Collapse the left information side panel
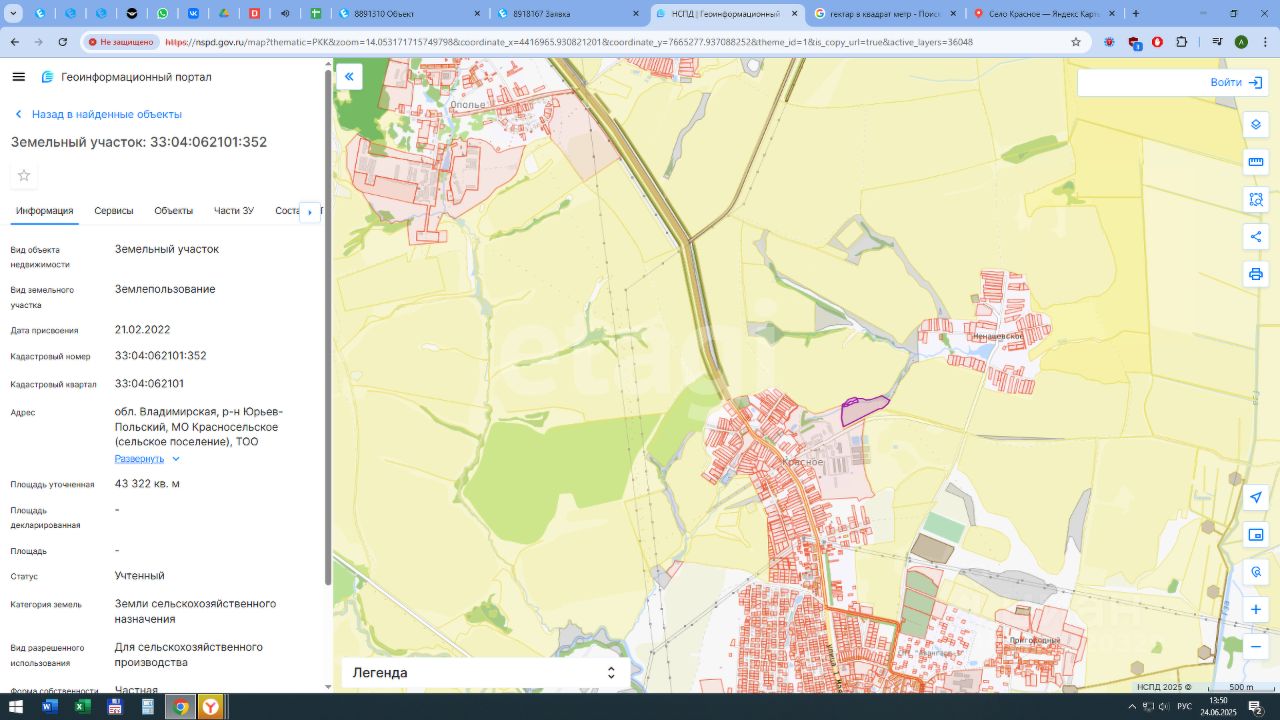Viewport: 1280px width, 720px height. (349, 76)
